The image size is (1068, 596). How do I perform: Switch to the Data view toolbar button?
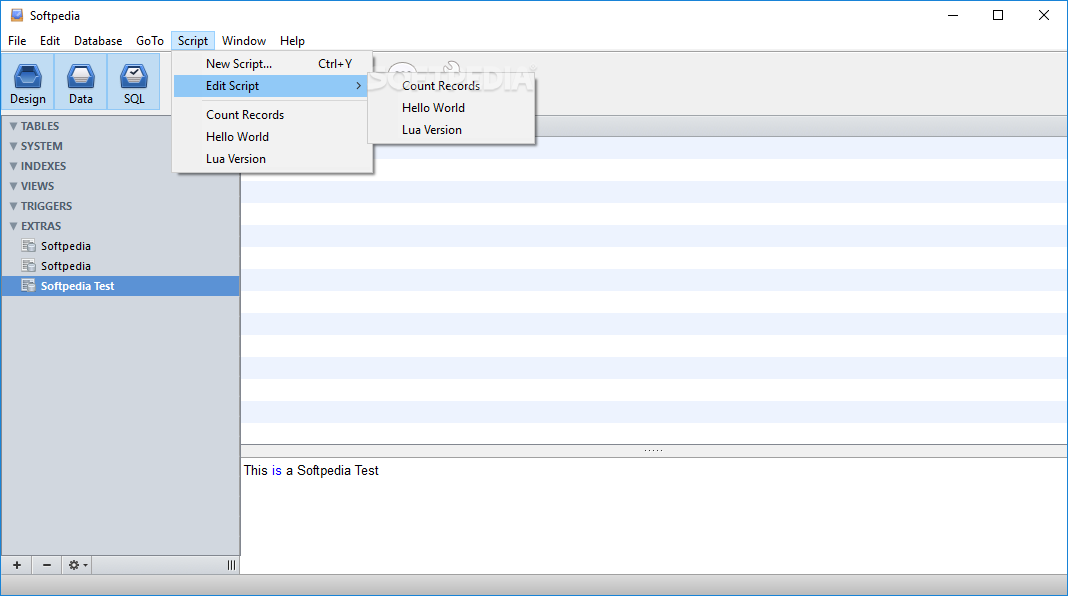(x=80, y=82)
